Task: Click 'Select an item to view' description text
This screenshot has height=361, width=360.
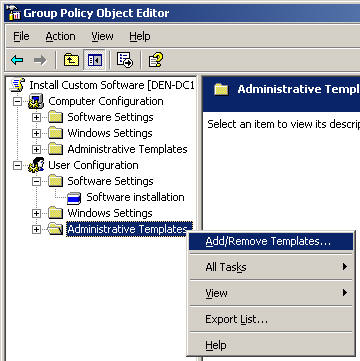Action: click(283, 124)
